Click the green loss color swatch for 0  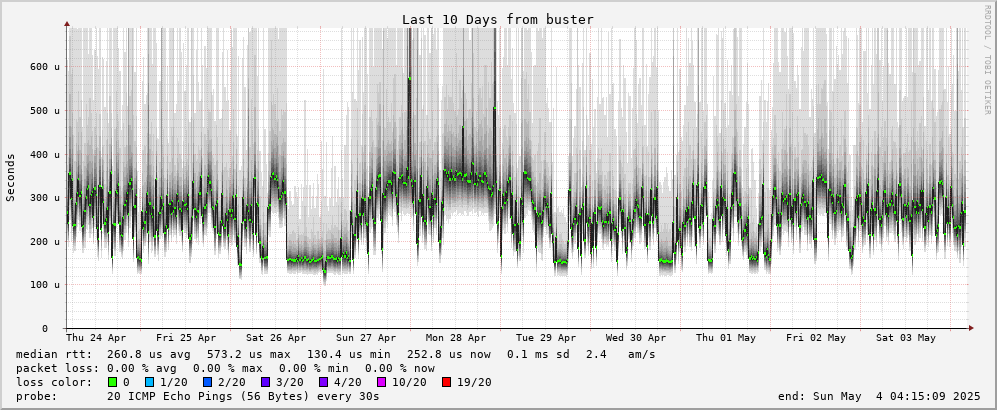coord(112,383)
